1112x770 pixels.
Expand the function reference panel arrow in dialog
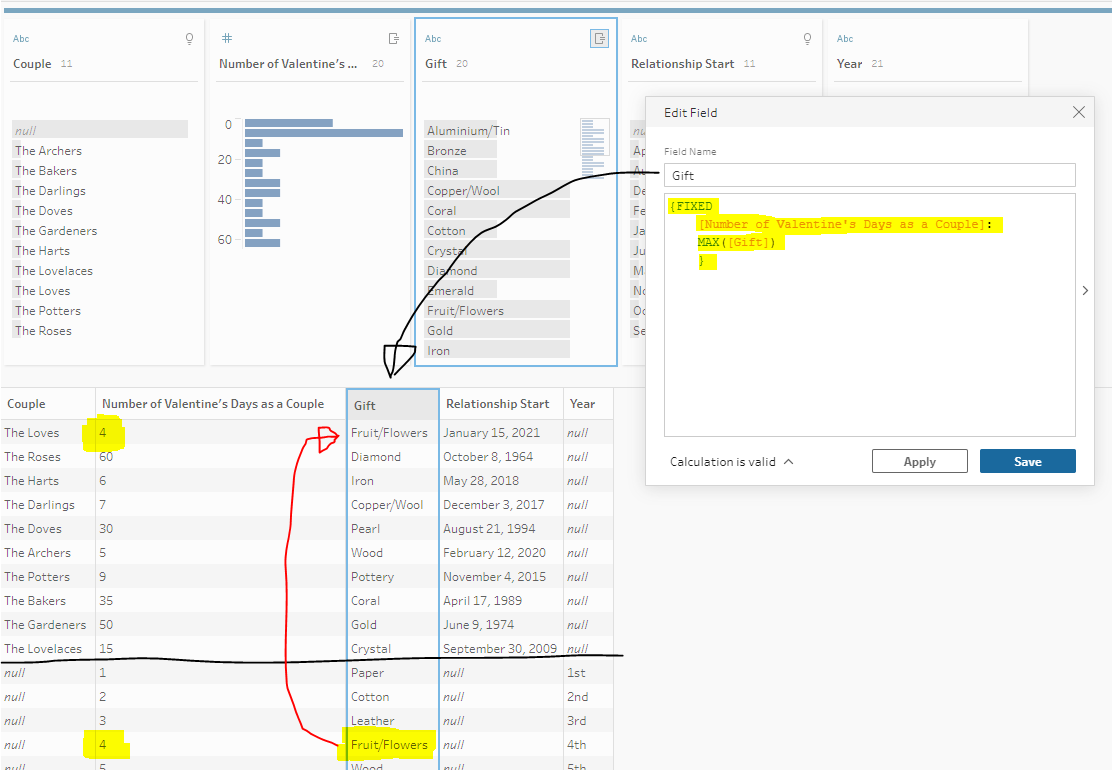coord(1086,291)
